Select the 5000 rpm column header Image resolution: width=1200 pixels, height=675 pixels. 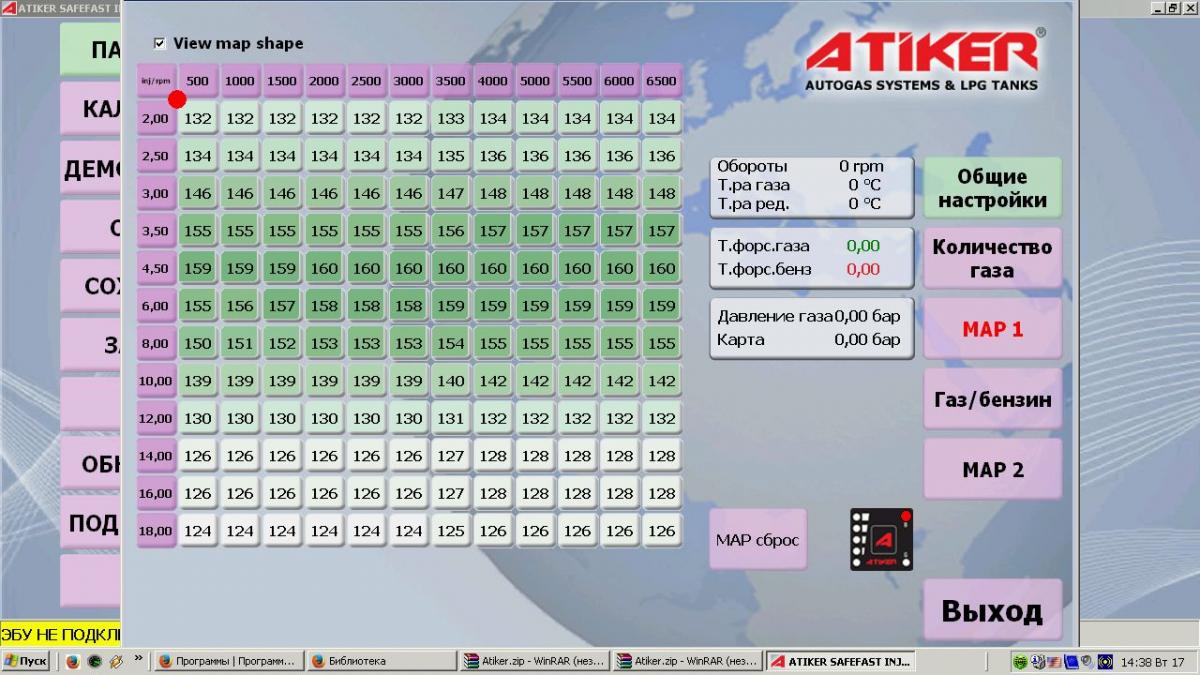click(x=535, y=81)
